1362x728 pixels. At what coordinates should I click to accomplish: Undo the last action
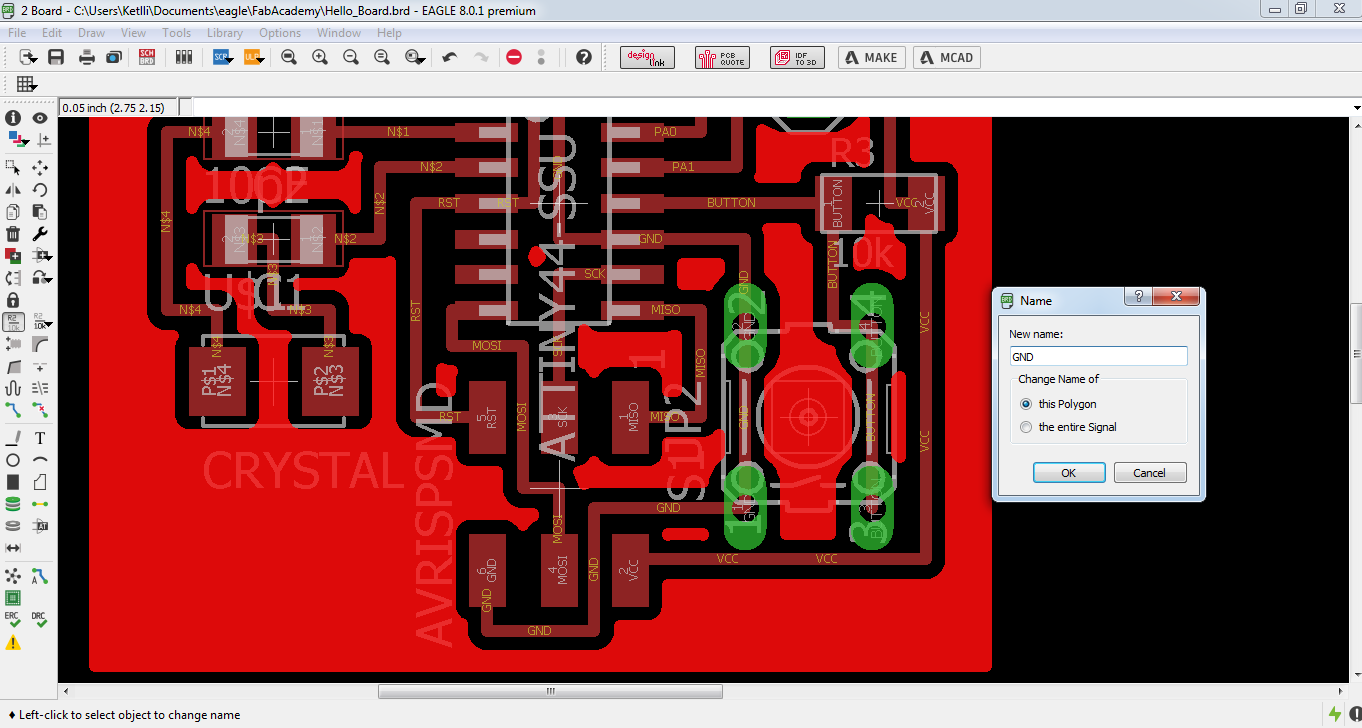point(450,57)
